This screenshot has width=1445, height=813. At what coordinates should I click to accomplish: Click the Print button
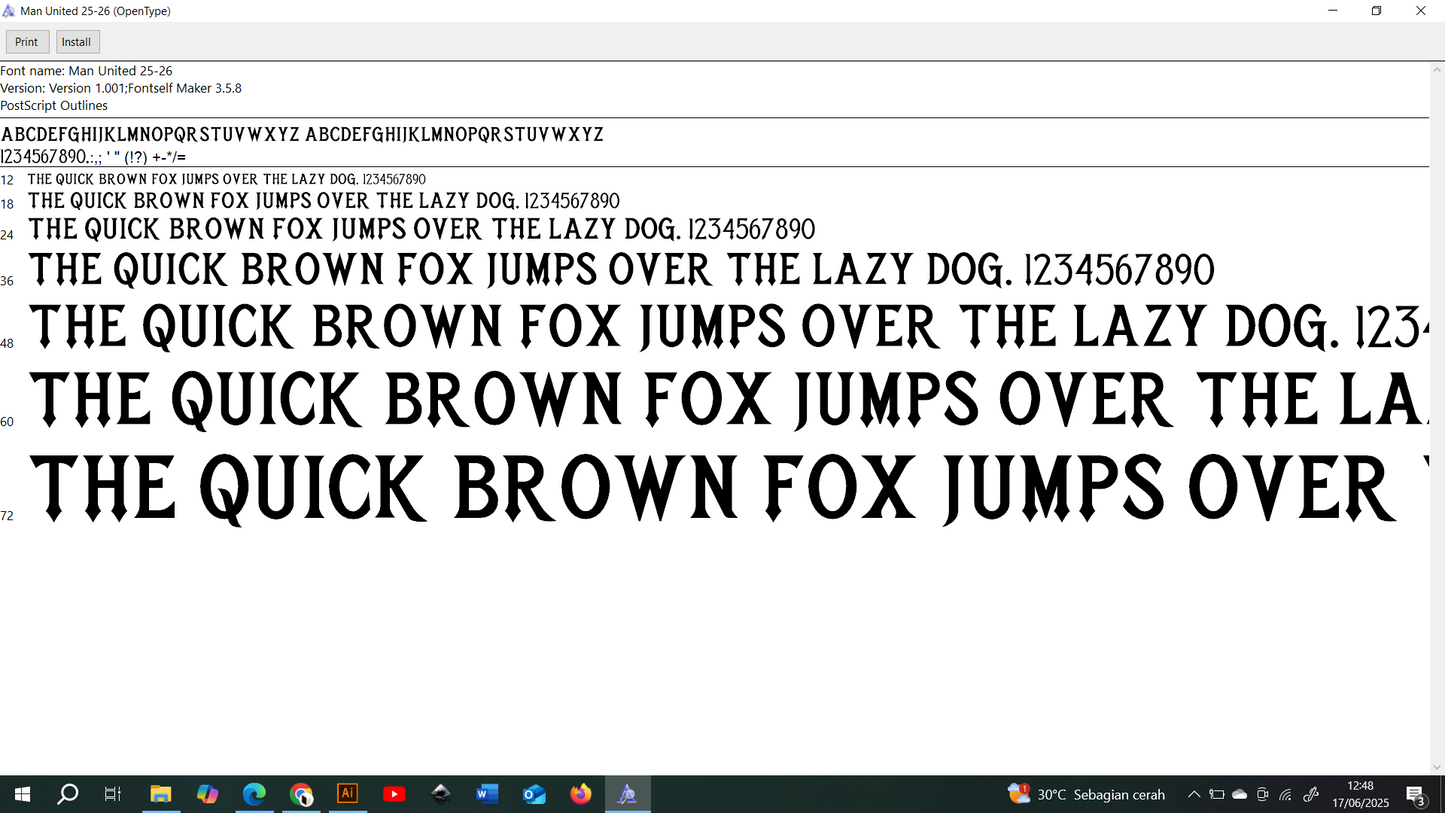27,42
